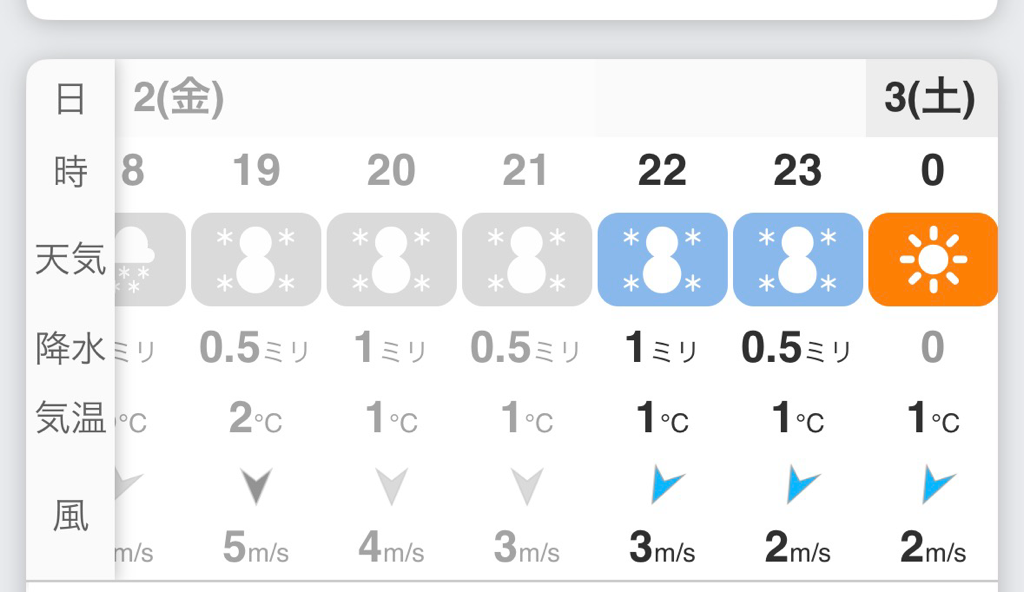Image resolution: width=1024 pixels, height=592 pixels.
Task: Select the 気温 row label
Action: point(70,417)
